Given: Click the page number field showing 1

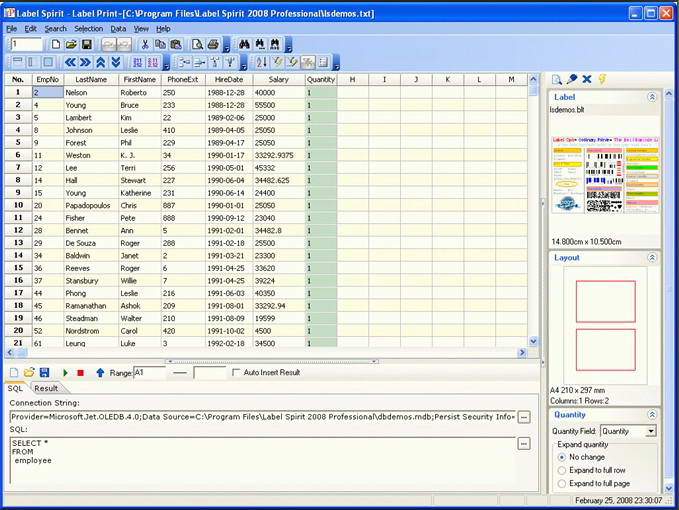Looking at the screenshot, I should (x=26, y=44).
